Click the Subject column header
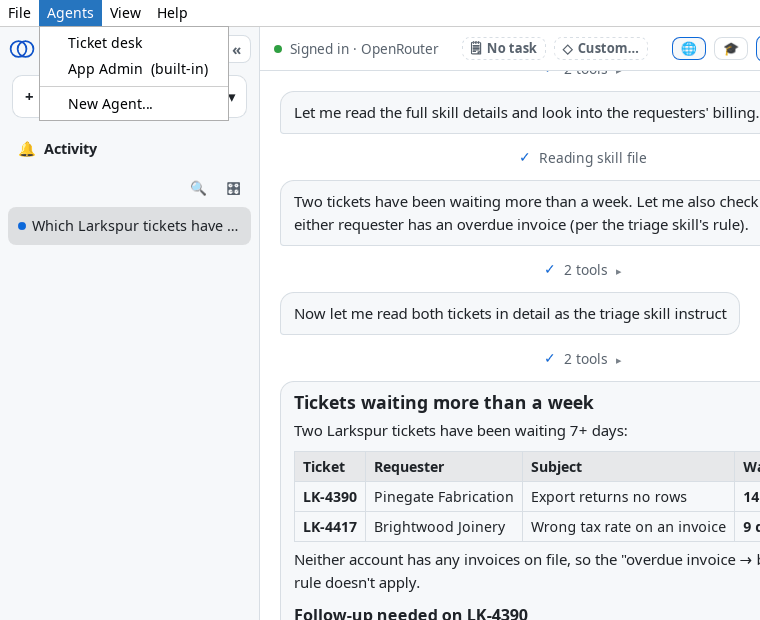The image size is (760, 620). (628, 467)
